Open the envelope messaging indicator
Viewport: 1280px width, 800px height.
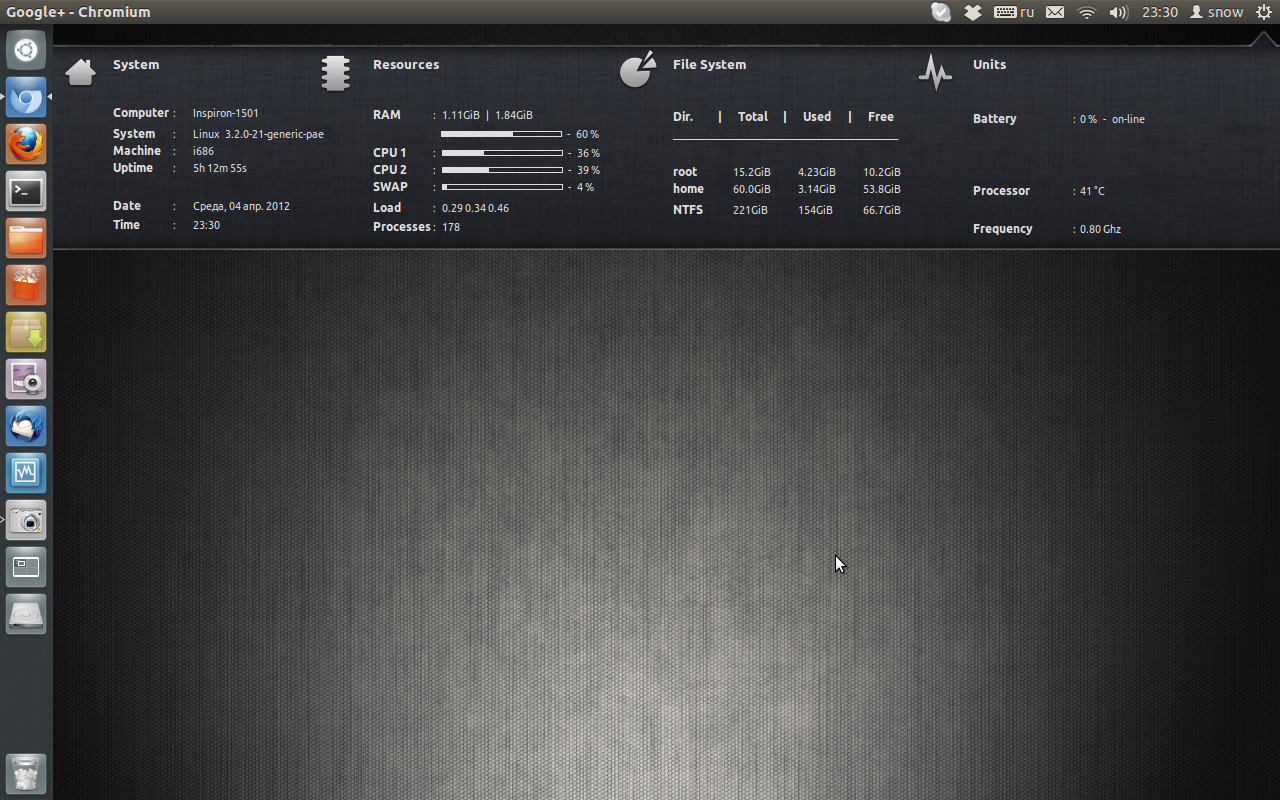tap(1055, 12)
